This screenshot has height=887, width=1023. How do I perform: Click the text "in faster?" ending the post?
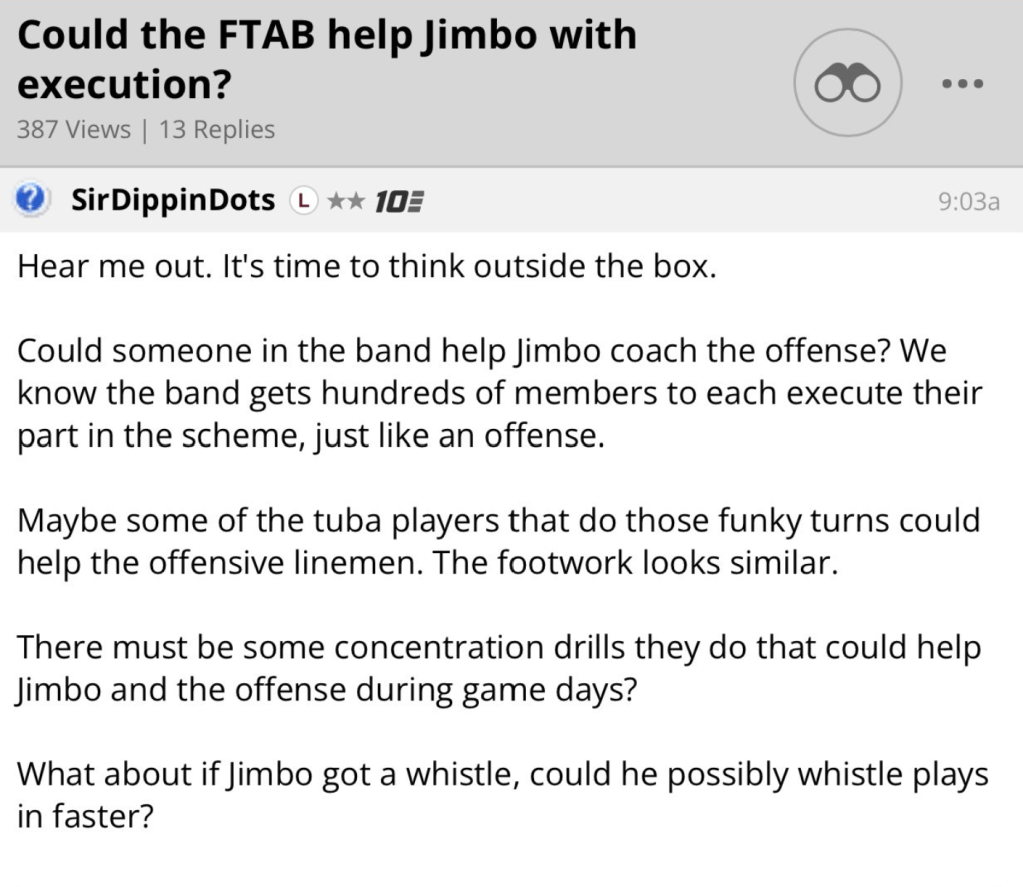[x=85, y=816]
